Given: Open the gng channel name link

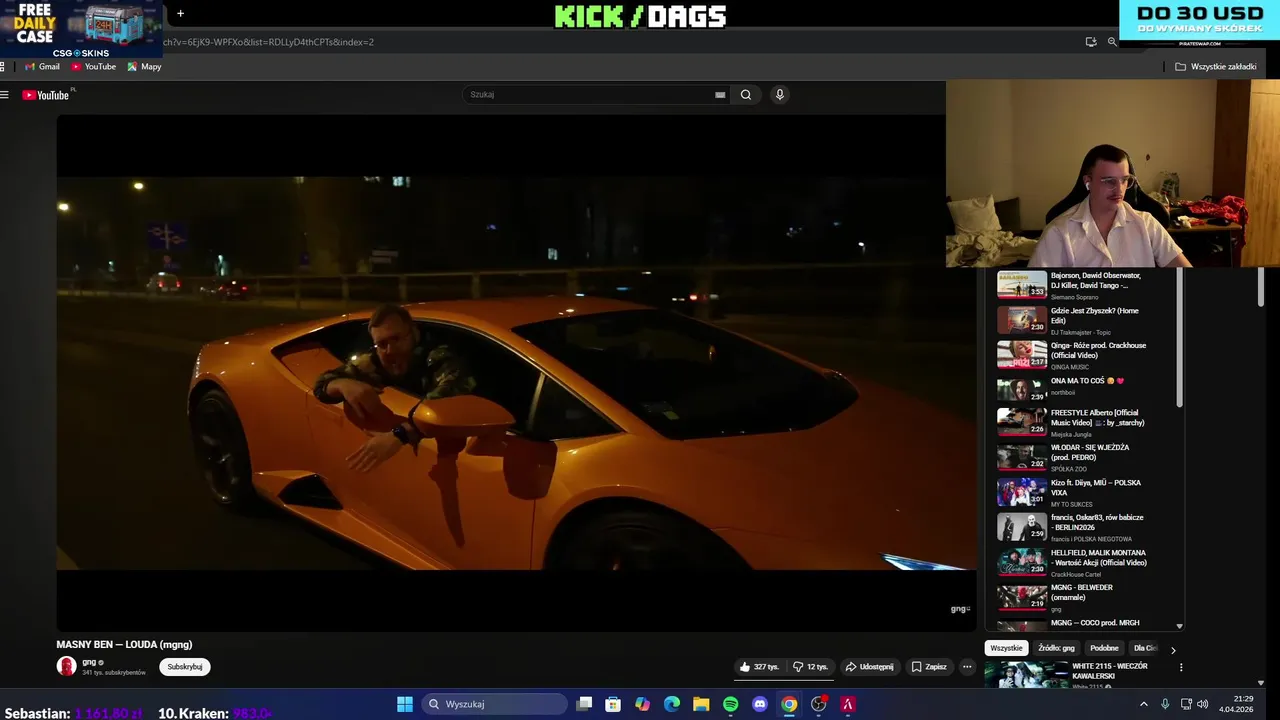Looking at the screenshot, I should coord(89,662).
